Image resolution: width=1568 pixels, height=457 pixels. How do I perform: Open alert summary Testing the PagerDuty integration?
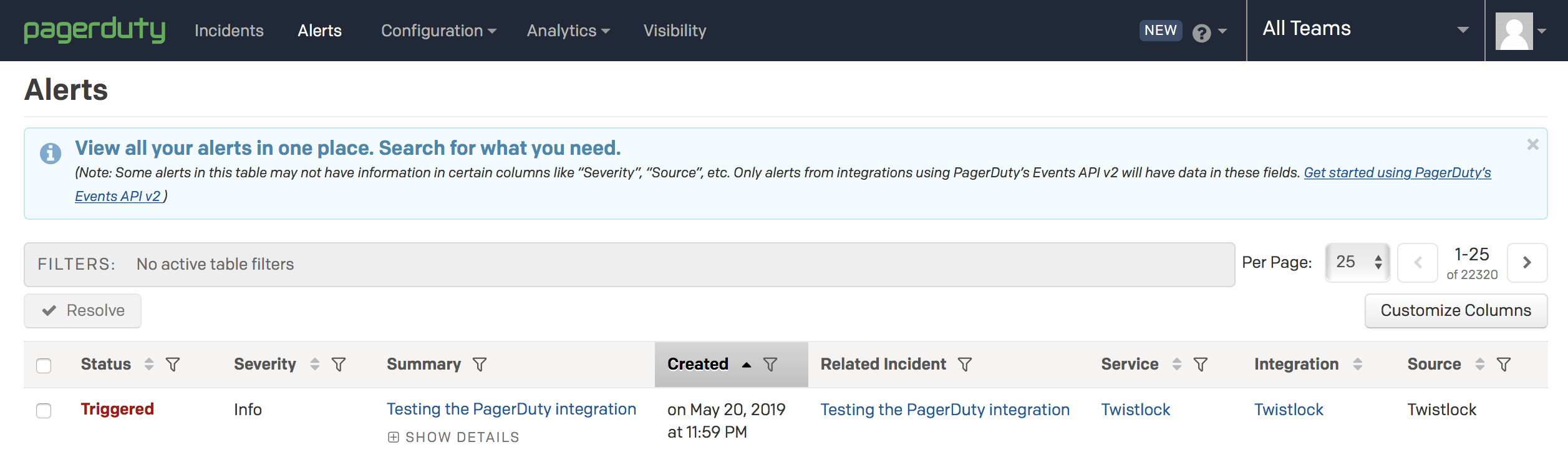pyautogui.click(x=511, y=409)
